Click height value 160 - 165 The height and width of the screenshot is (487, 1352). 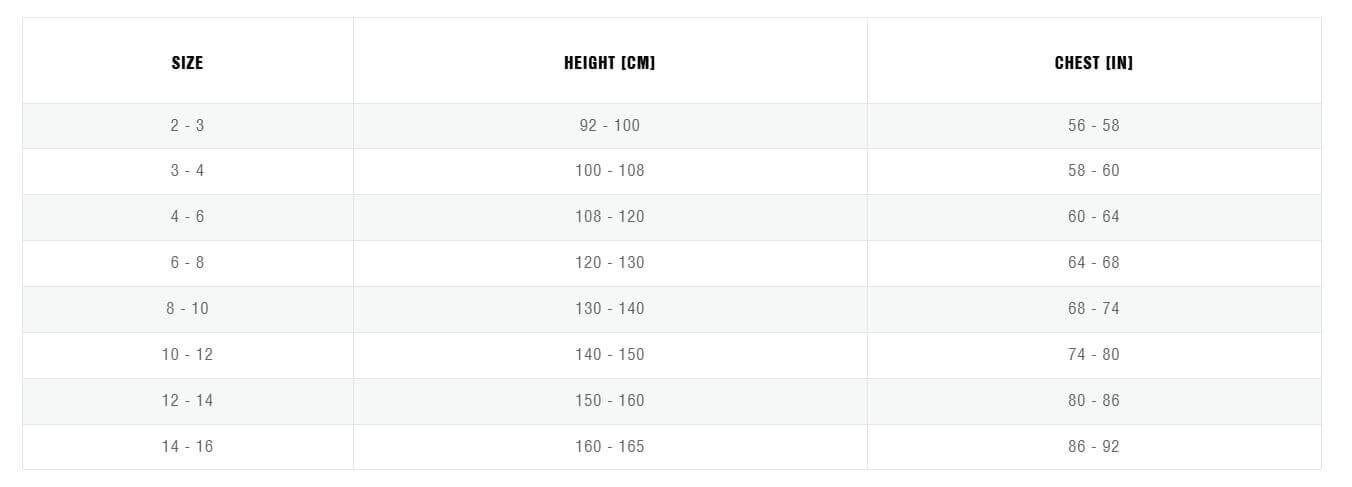click(610, 446)
